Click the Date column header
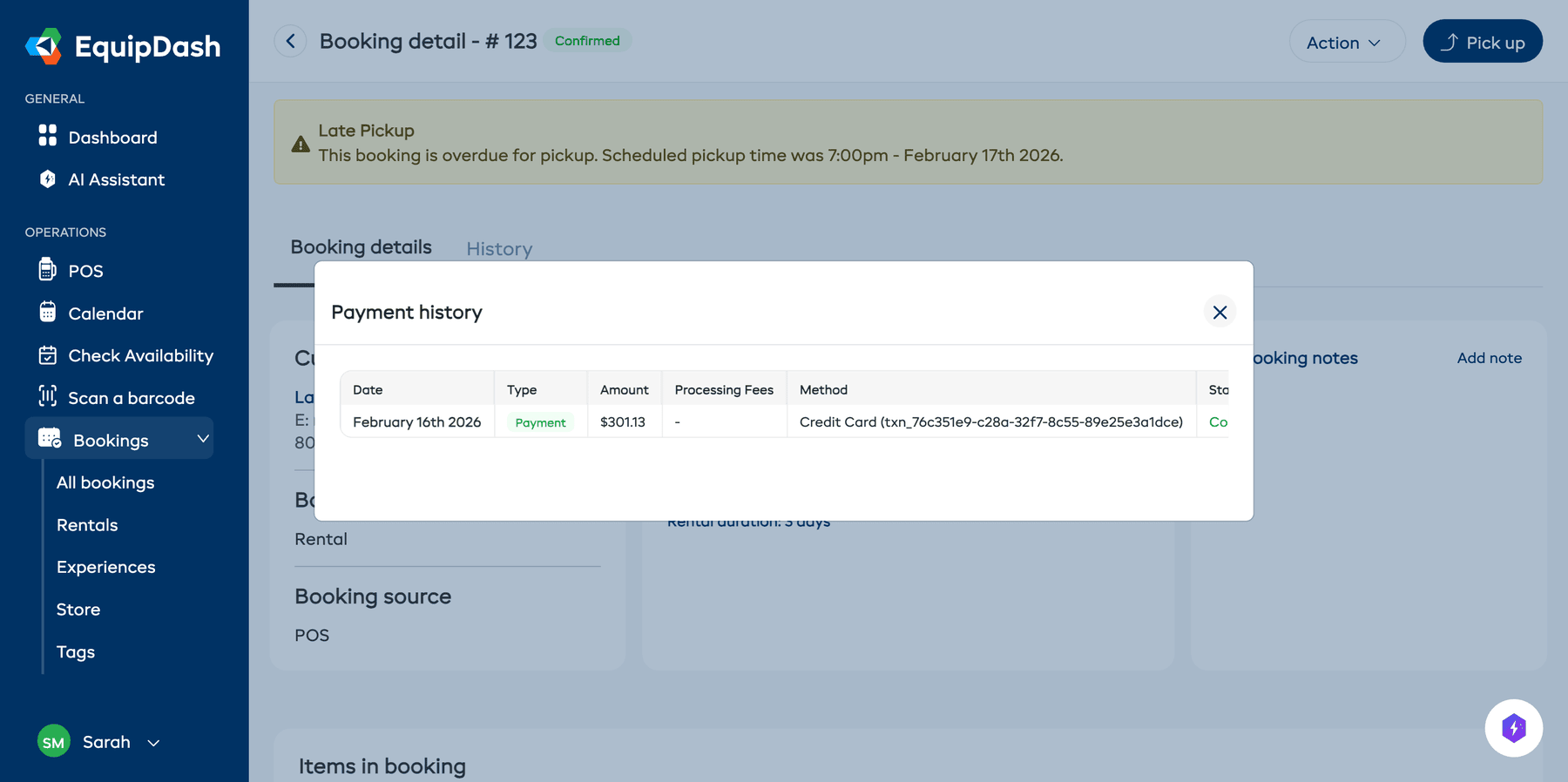The image size is (1568, 782). (417, 390)
